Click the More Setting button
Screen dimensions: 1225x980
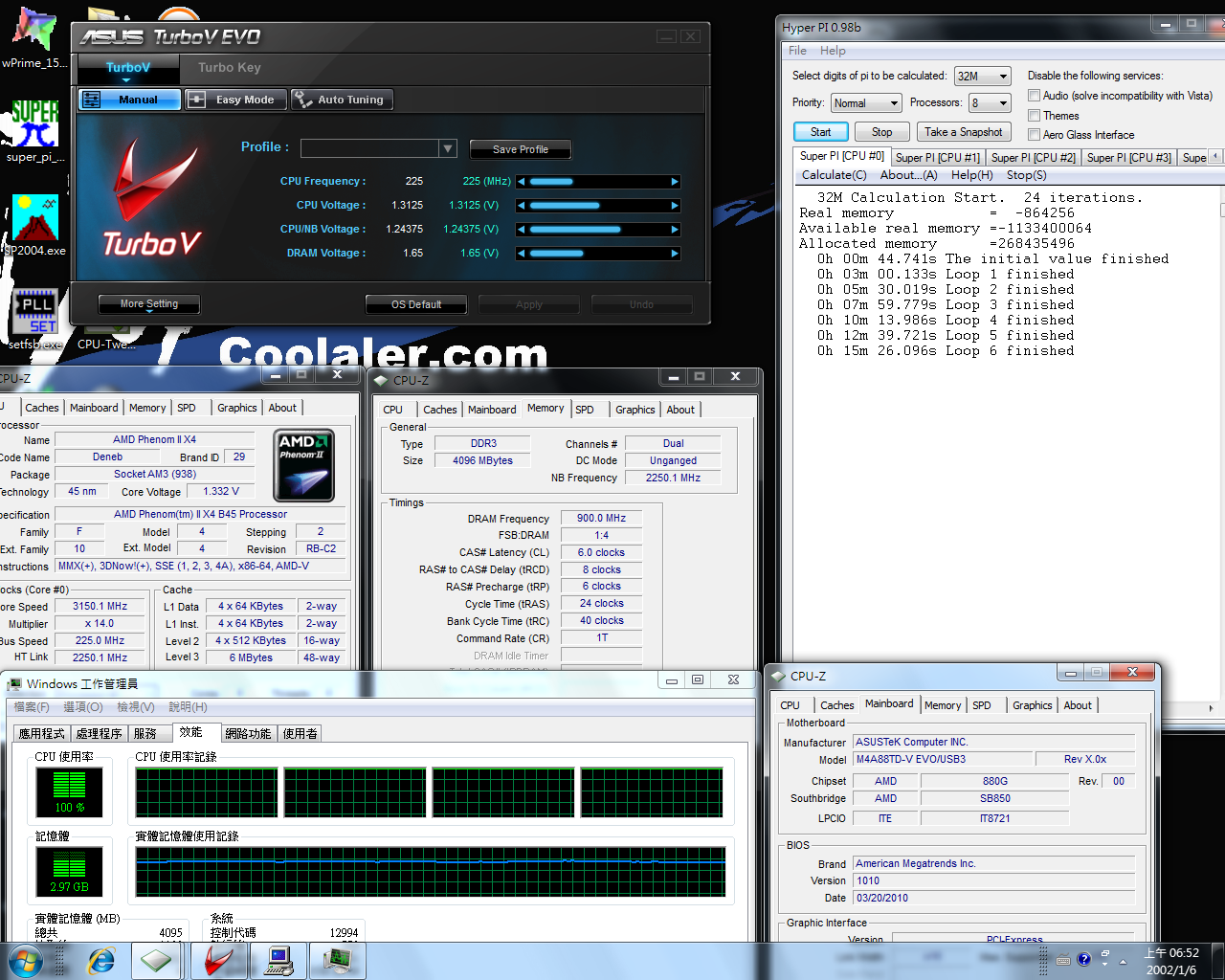(149, 304)
